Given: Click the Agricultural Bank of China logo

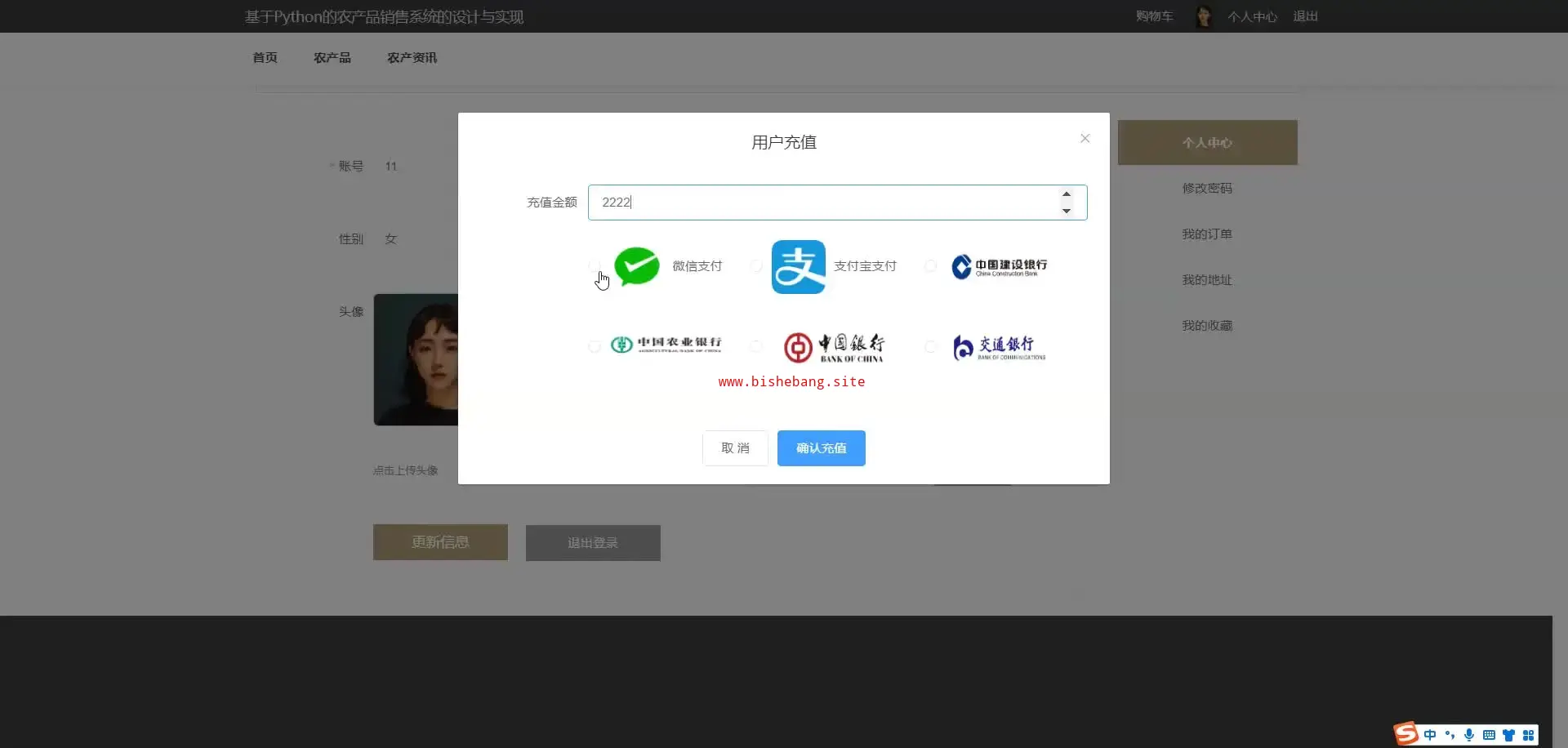Looking at the screenshot, I should 666,345.
